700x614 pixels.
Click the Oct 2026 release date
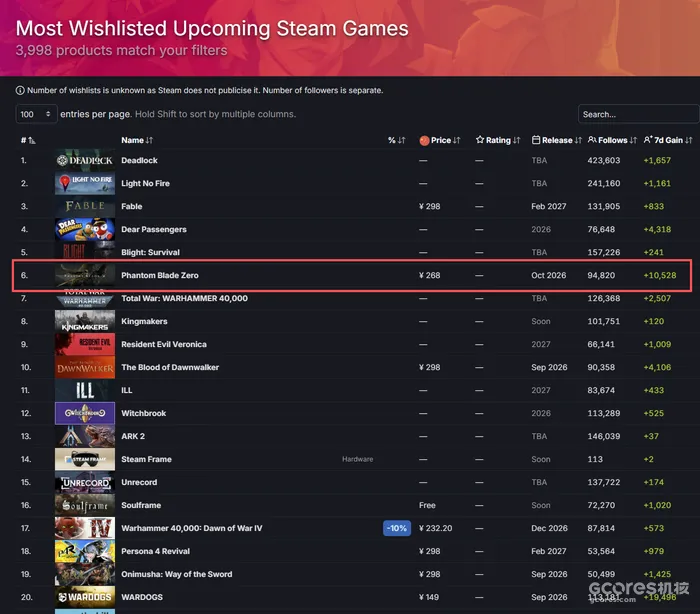pyautogui.click(x=549, y=276)
